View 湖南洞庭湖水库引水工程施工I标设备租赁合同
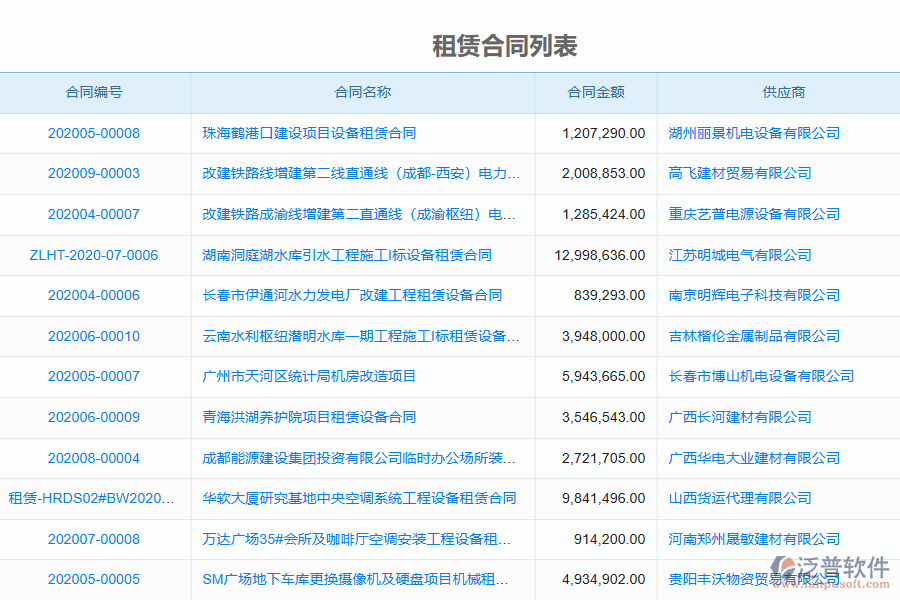Screen dimensions: 900x600 pyautogui.click(x=330, y=255)
